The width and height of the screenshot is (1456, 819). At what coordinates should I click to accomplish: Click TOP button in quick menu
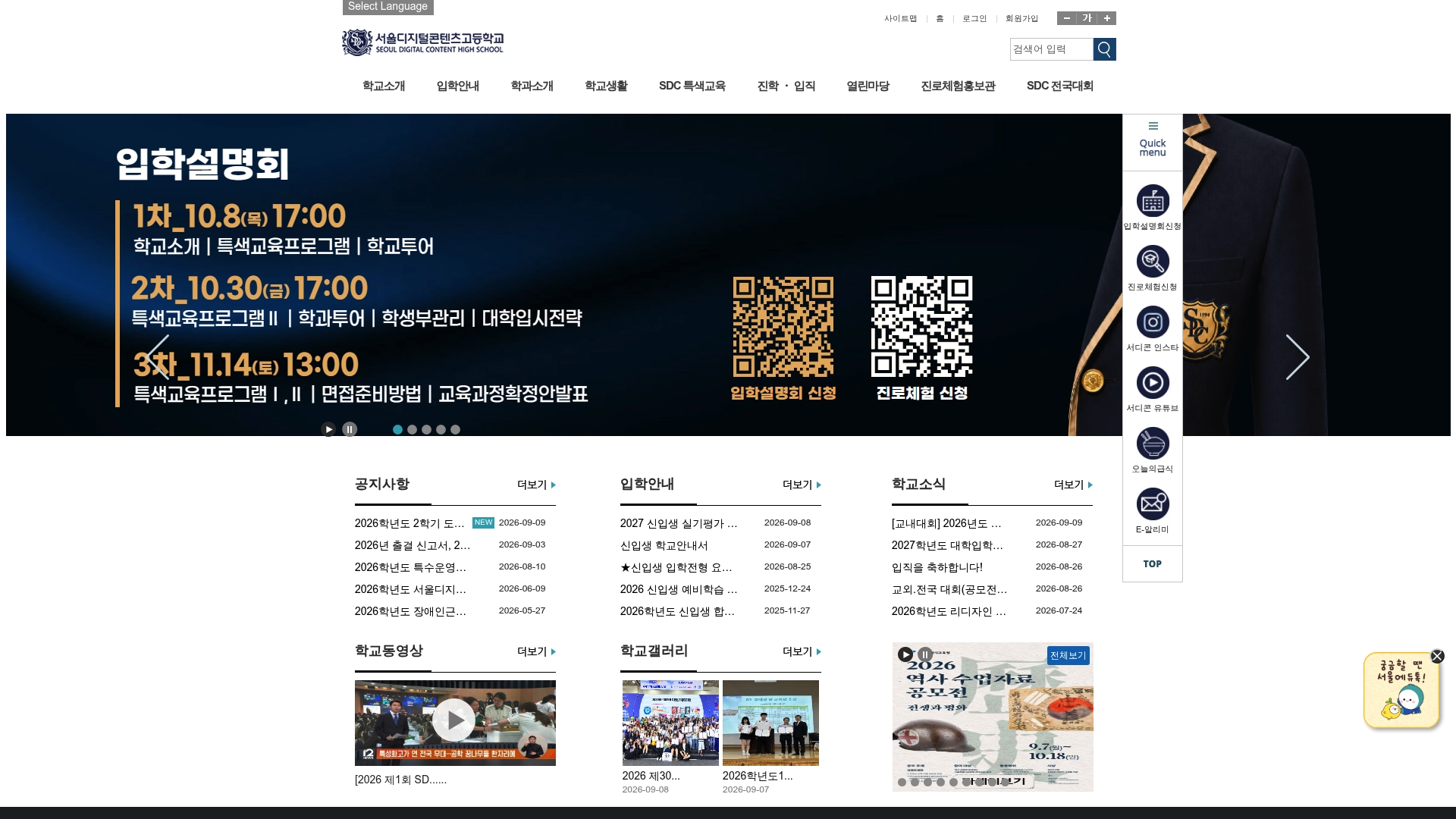point(1153,564)
